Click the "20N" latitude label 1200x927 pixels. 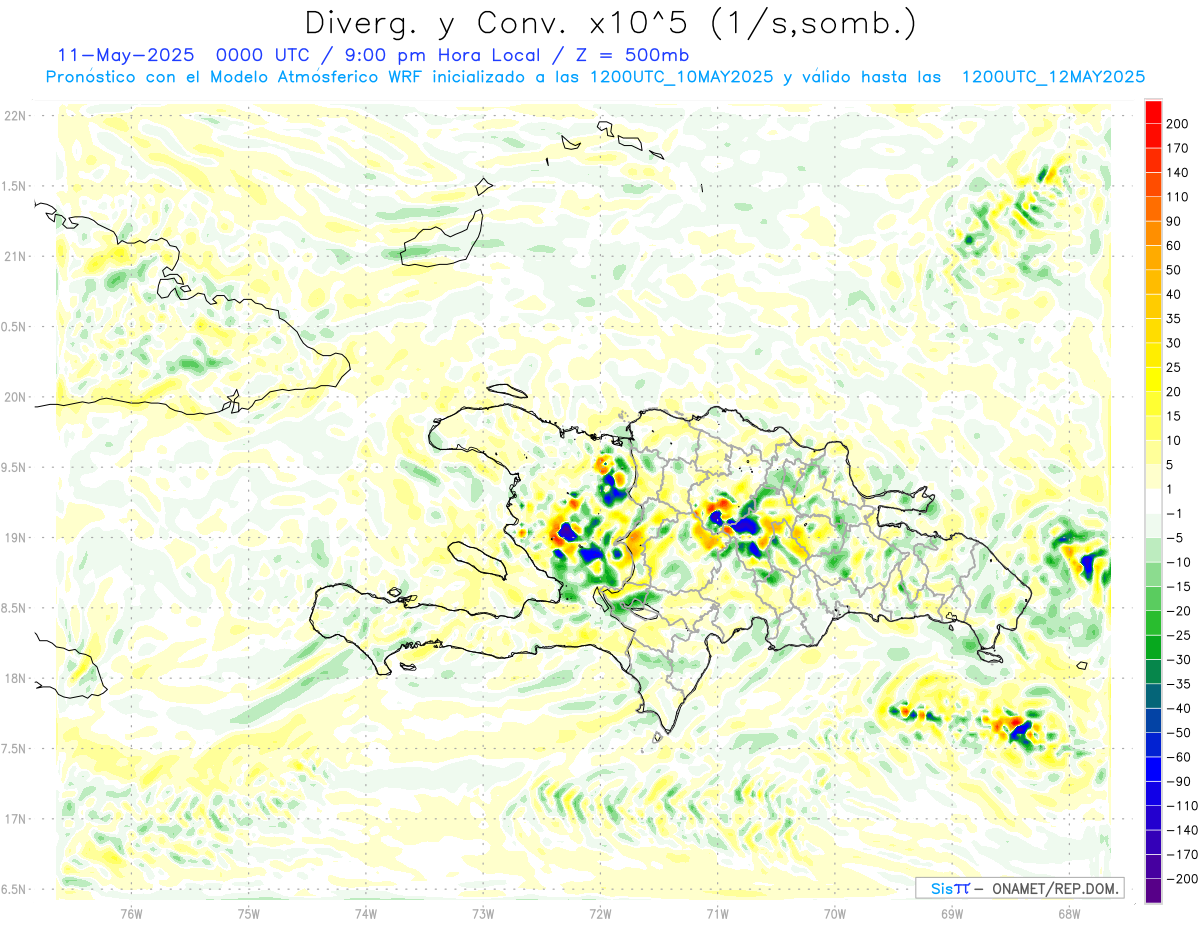coord(15,397)
